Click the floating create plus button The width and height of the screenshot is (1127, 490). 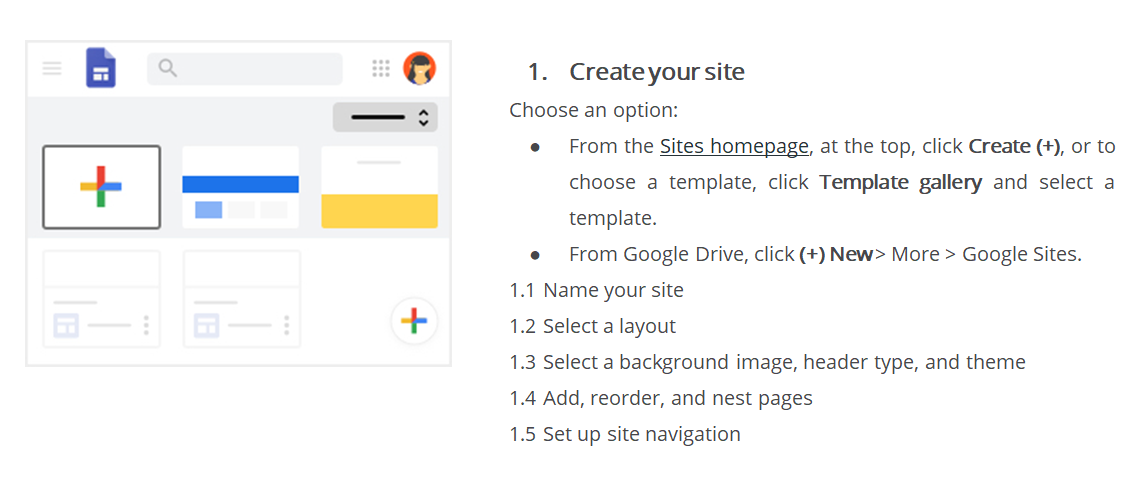click(x=413, y=321)
